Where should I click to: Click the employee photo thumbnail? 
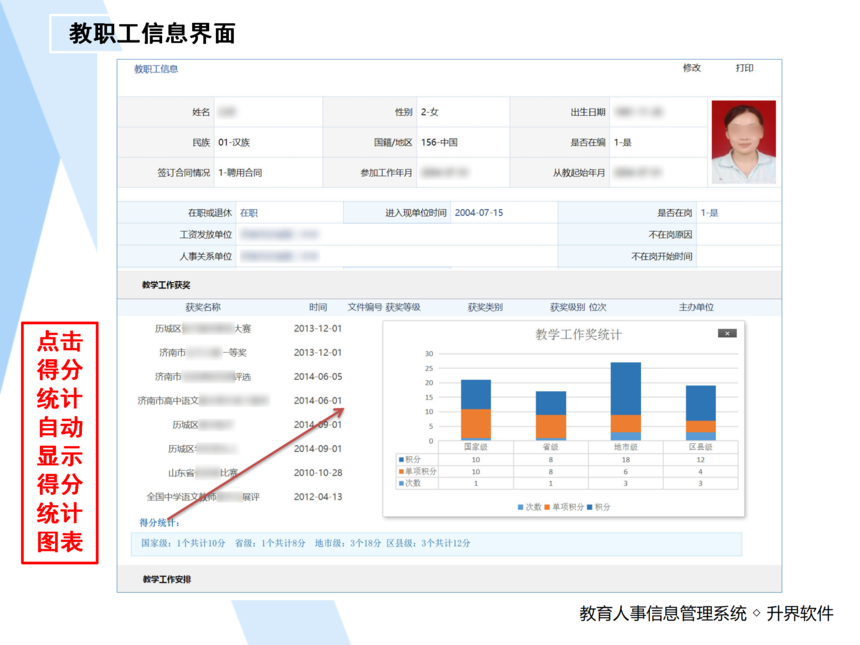pos(745,140)
